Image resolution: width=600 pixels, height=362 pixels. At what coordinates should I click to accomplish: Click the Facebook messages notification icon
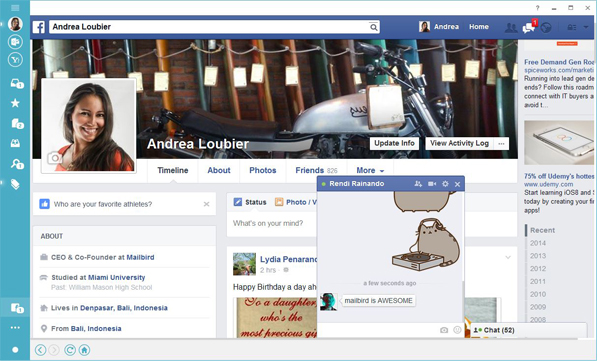click(x=529, y=27)
